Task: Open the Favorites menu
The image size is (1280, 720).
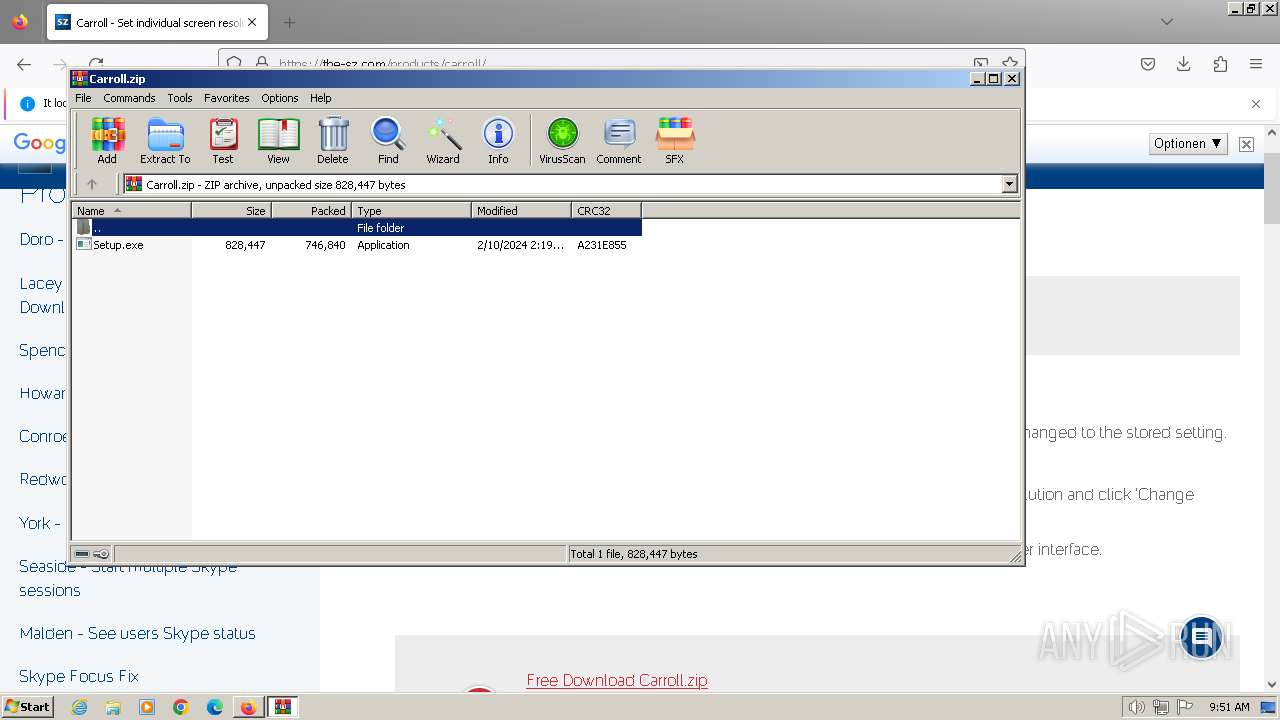Action: click(227, 98)
